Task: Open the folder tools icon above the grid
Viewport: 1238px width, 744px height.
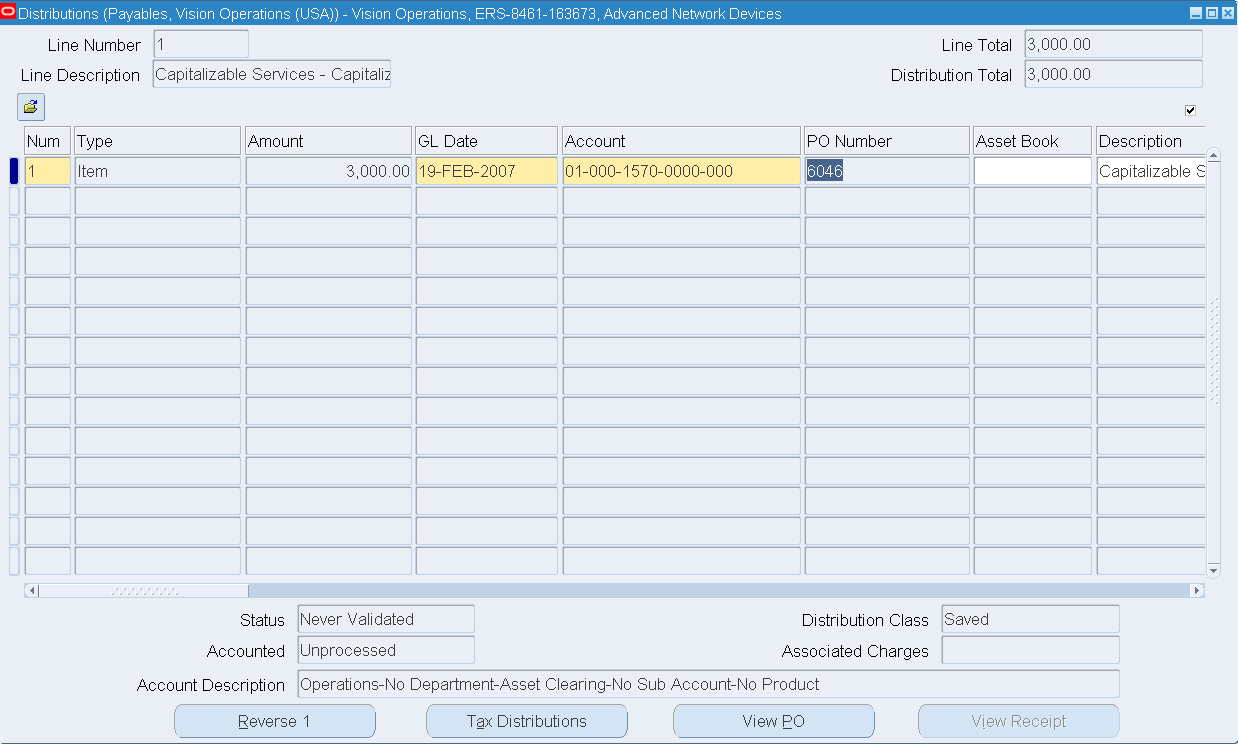Action: click(31, 106)
